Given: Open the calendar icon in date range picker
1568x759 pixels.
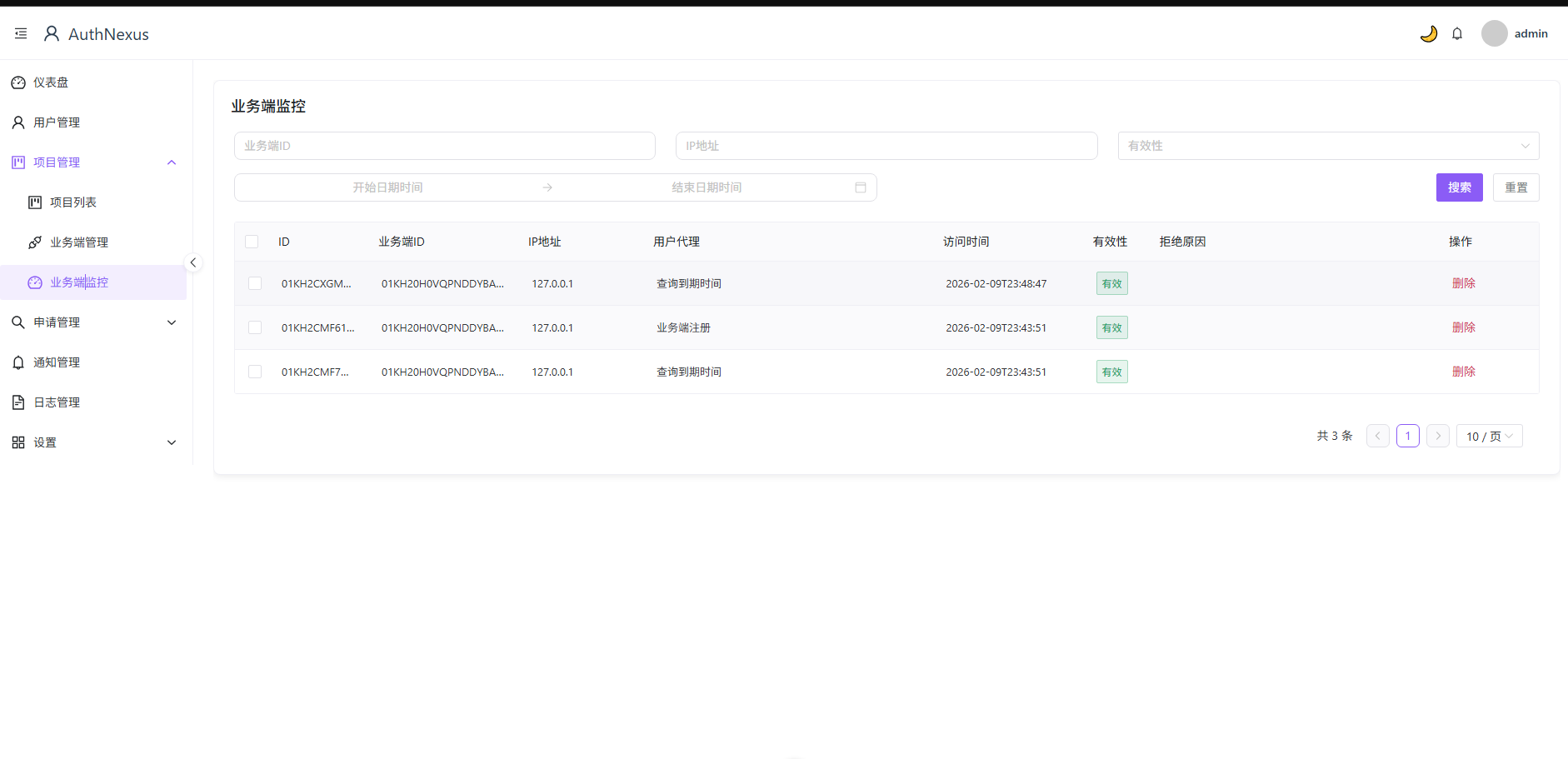Looking at the screenshot, I should coord(860,187).
